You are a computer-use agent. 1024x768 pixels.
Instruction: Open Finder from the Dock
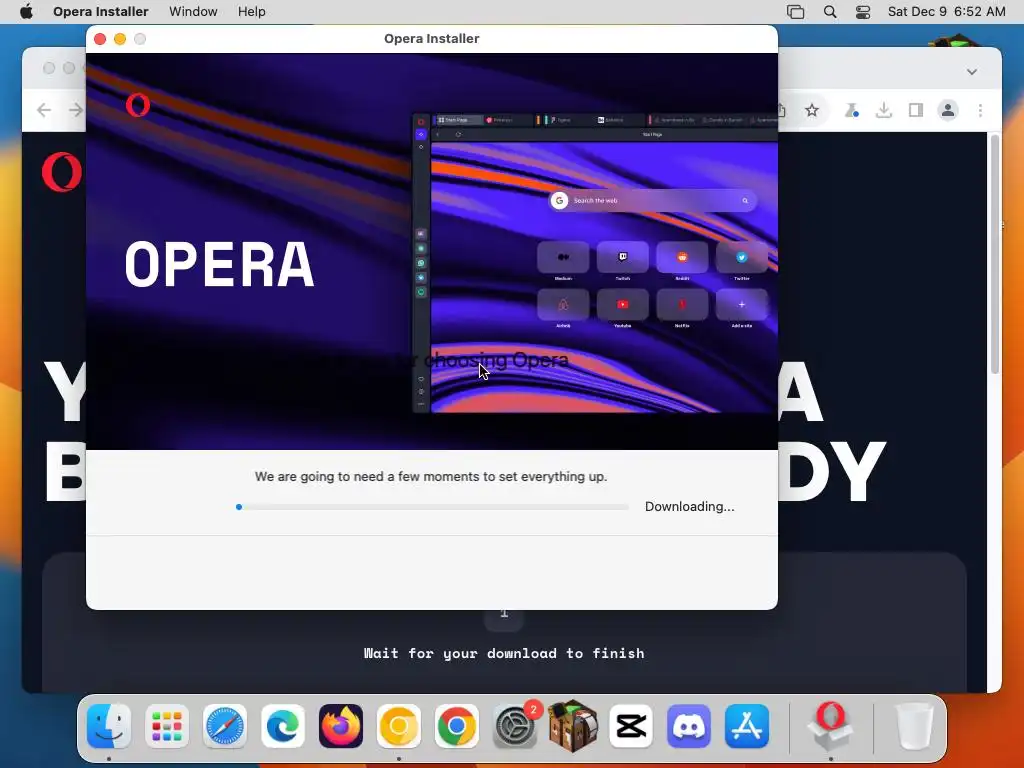click(x=108, y=726)
